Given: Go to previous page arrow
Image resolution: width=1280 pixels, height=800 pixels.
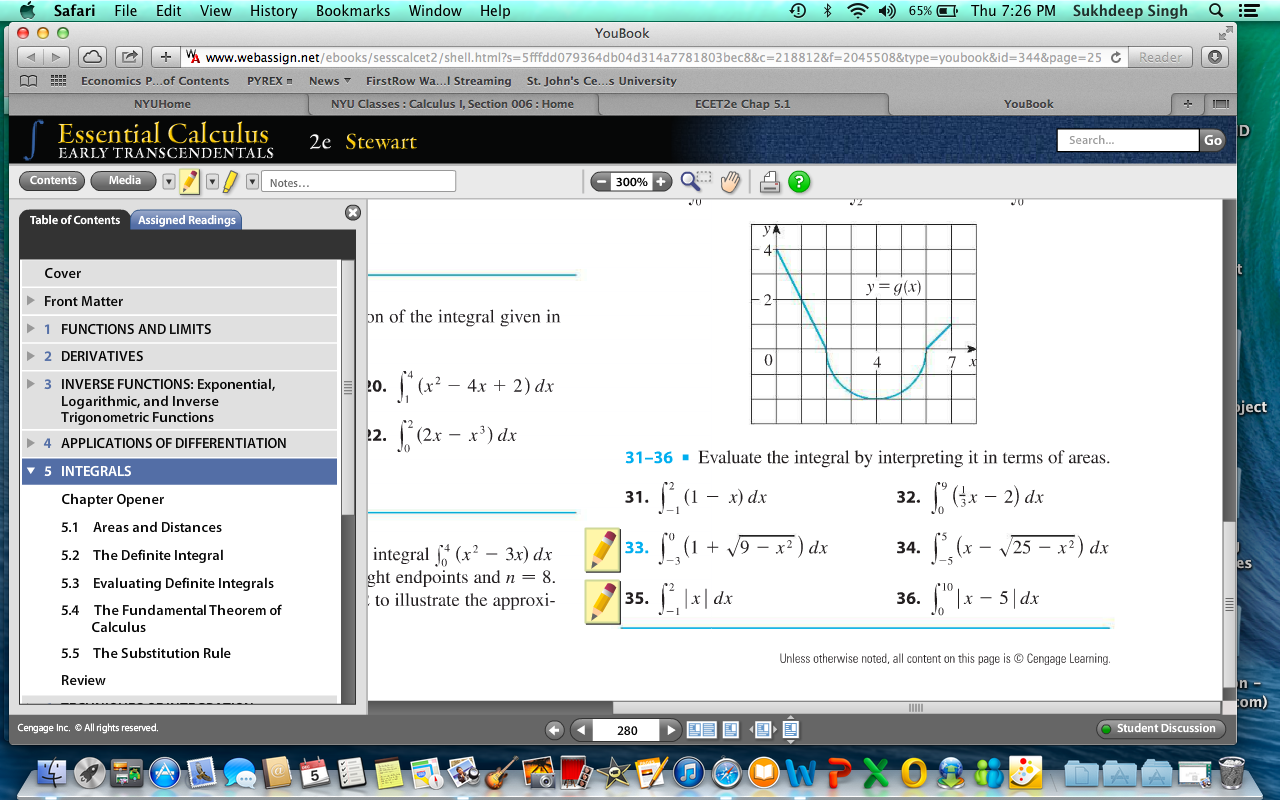Looking at the screenshot, I should click(581, 730).
